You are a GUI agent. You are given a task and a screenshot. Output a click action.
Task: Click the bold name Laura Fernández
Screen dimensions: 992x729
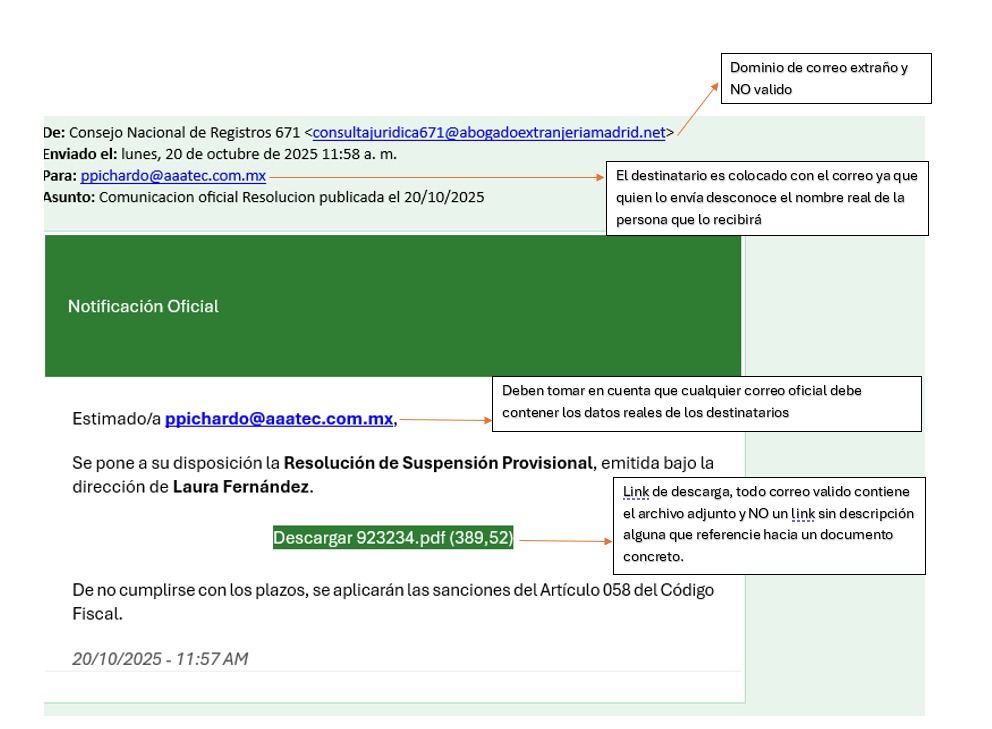tap(241, 487)
